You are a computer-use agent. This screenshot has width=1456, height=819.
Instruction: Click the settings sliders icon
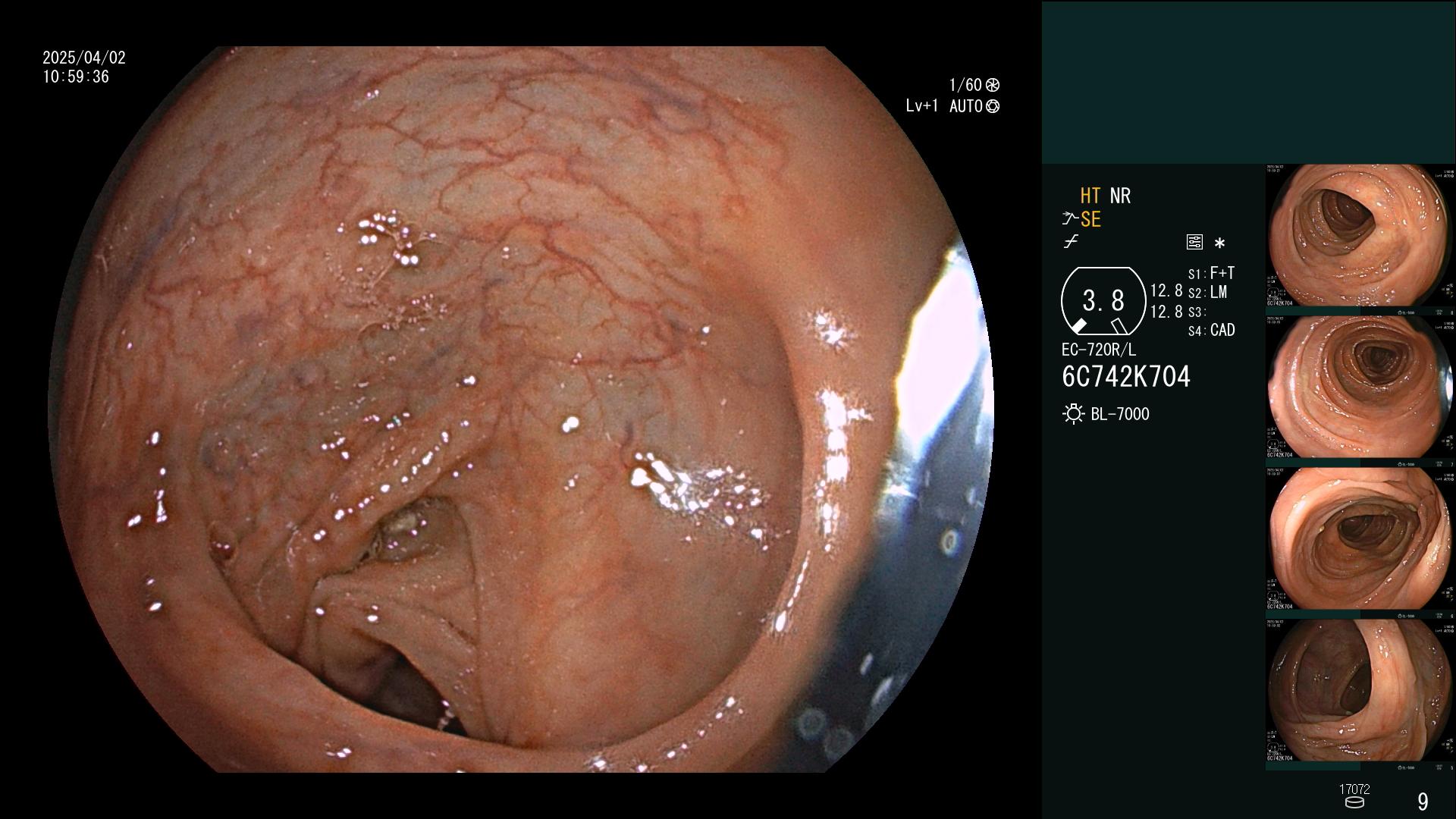click(x=1194, y=243)
